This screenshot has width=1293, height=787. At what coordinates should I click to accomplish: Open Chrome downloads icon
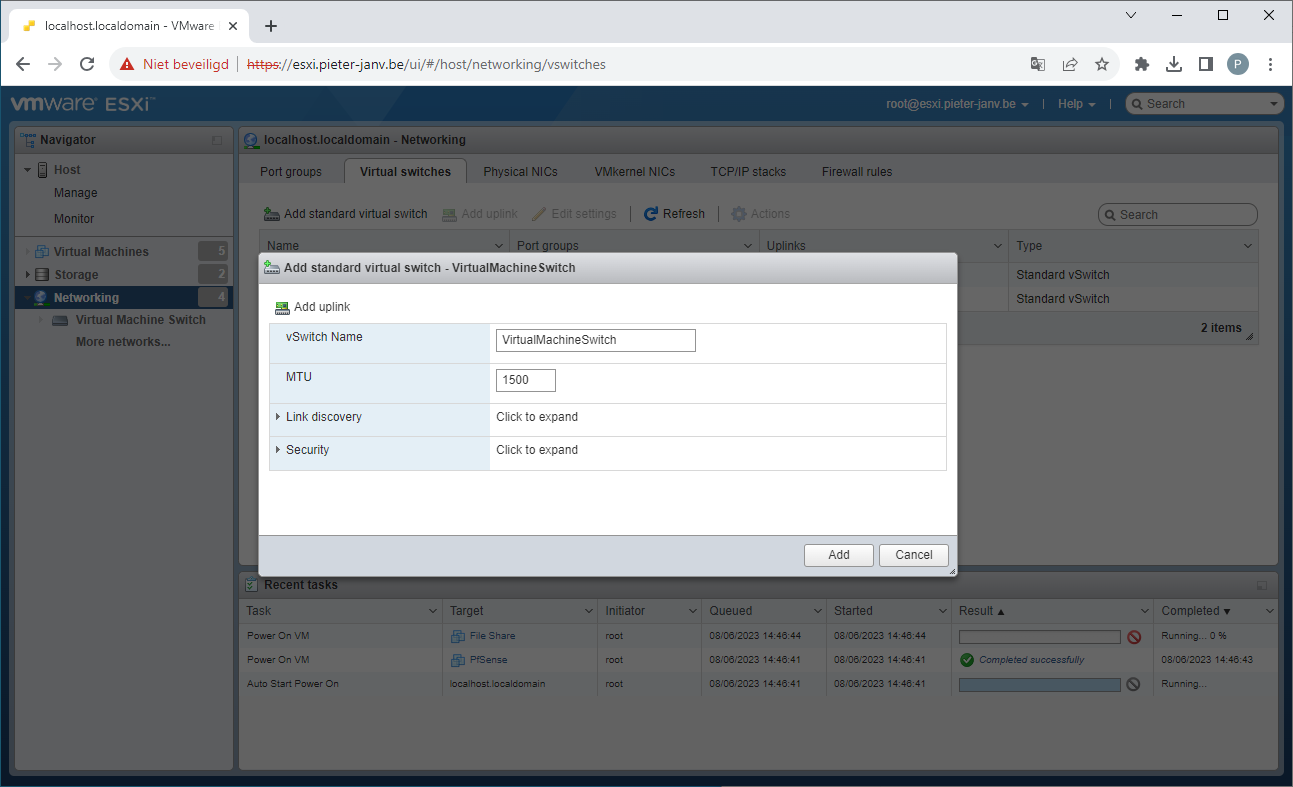[1174, 64]
